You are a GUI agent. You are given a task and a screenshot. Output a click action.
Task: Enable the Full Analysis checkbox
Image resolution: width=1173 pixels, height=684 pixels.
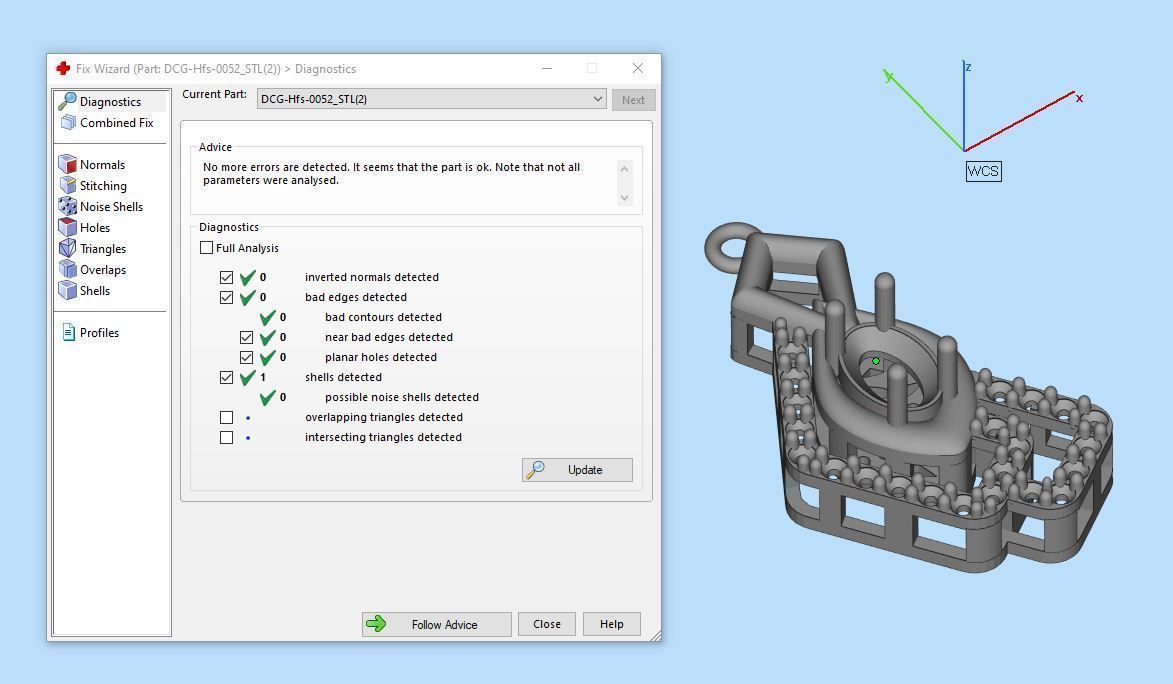coord(206,248)
